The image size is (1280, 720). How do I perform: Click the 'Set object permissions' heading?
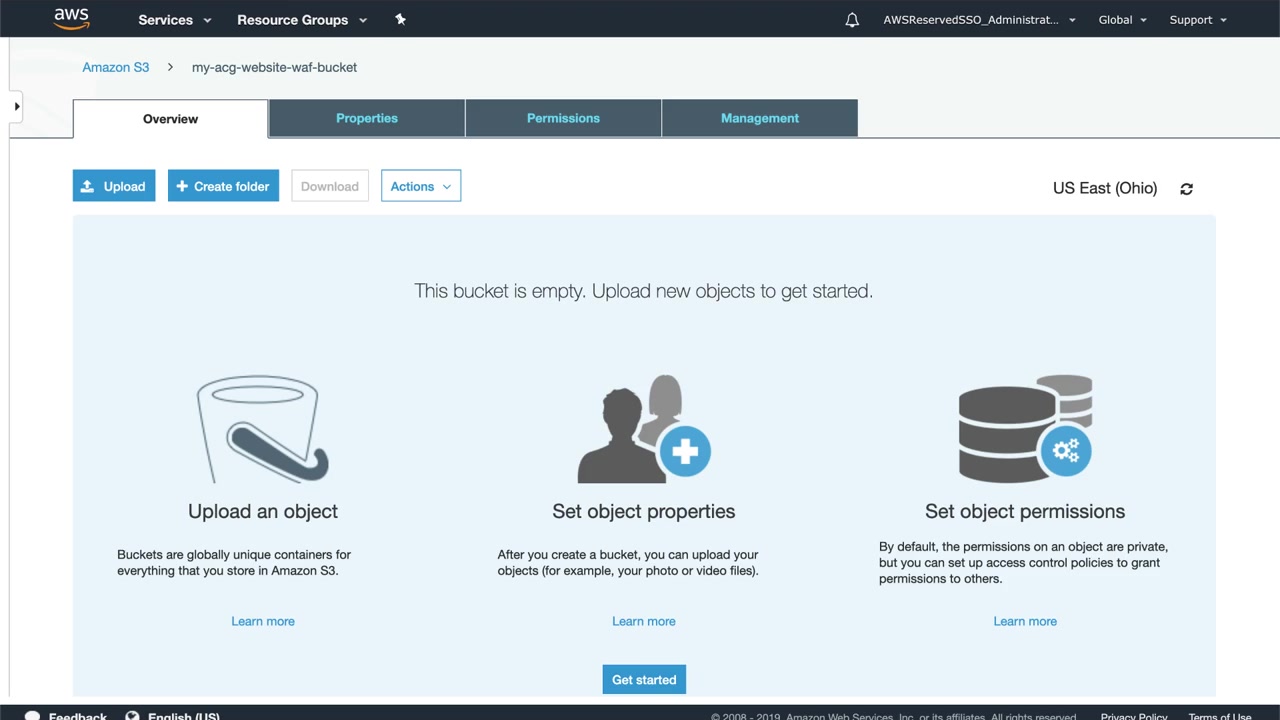(1025, 511)
